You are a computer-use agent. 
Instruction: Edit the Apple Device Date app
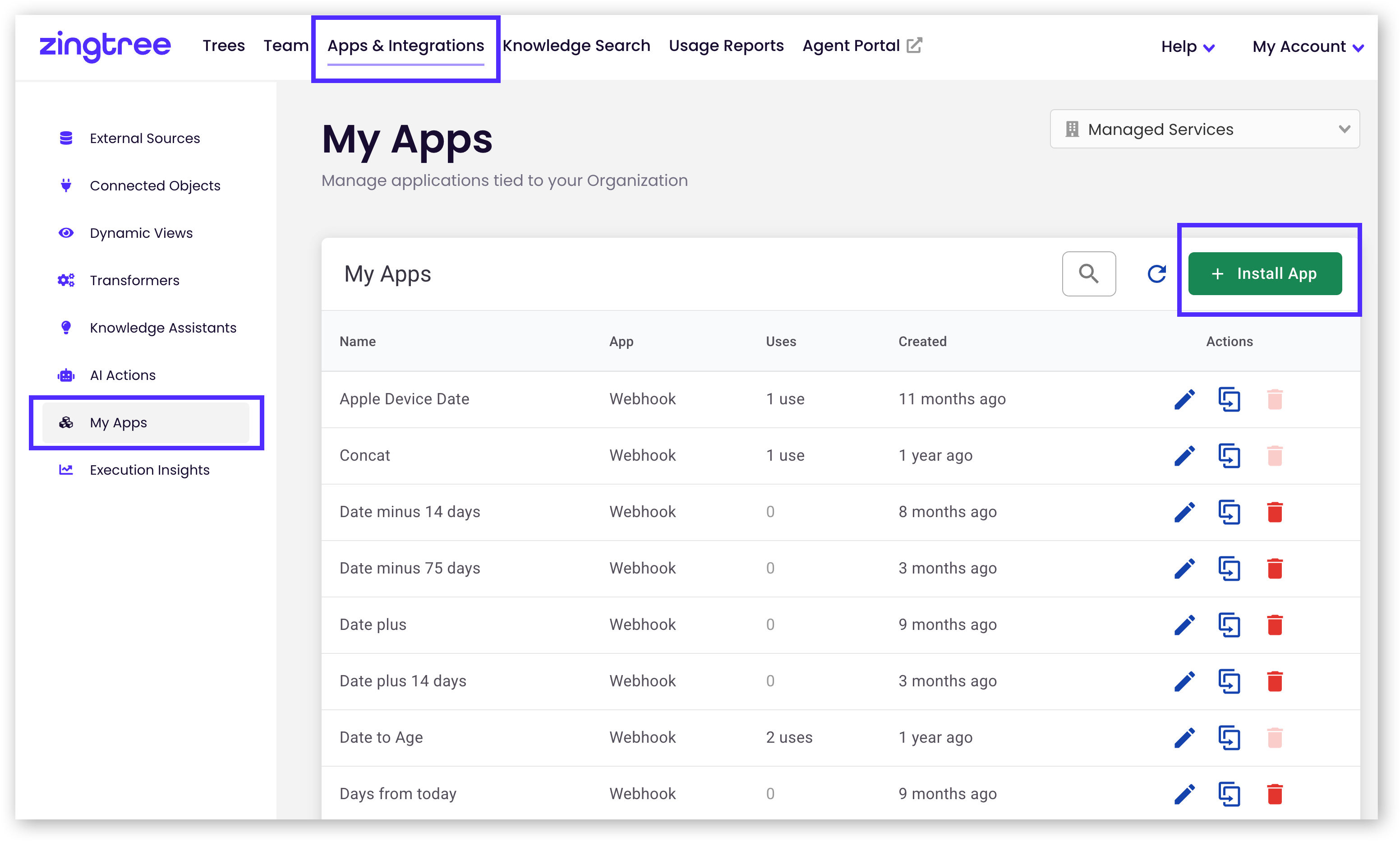click(1184, 399)
